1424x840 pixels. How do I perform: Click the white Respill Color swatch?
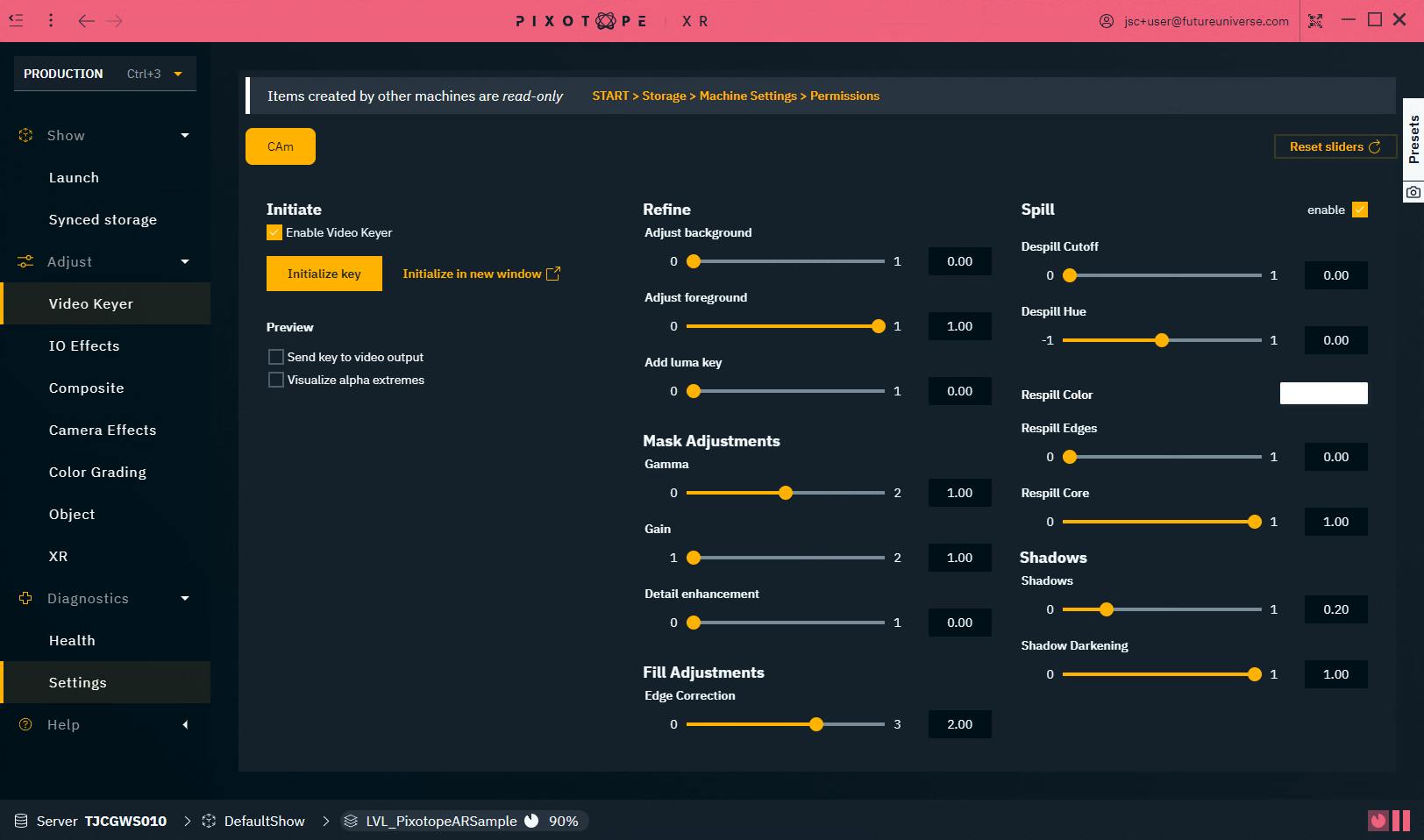point(1324,393)
